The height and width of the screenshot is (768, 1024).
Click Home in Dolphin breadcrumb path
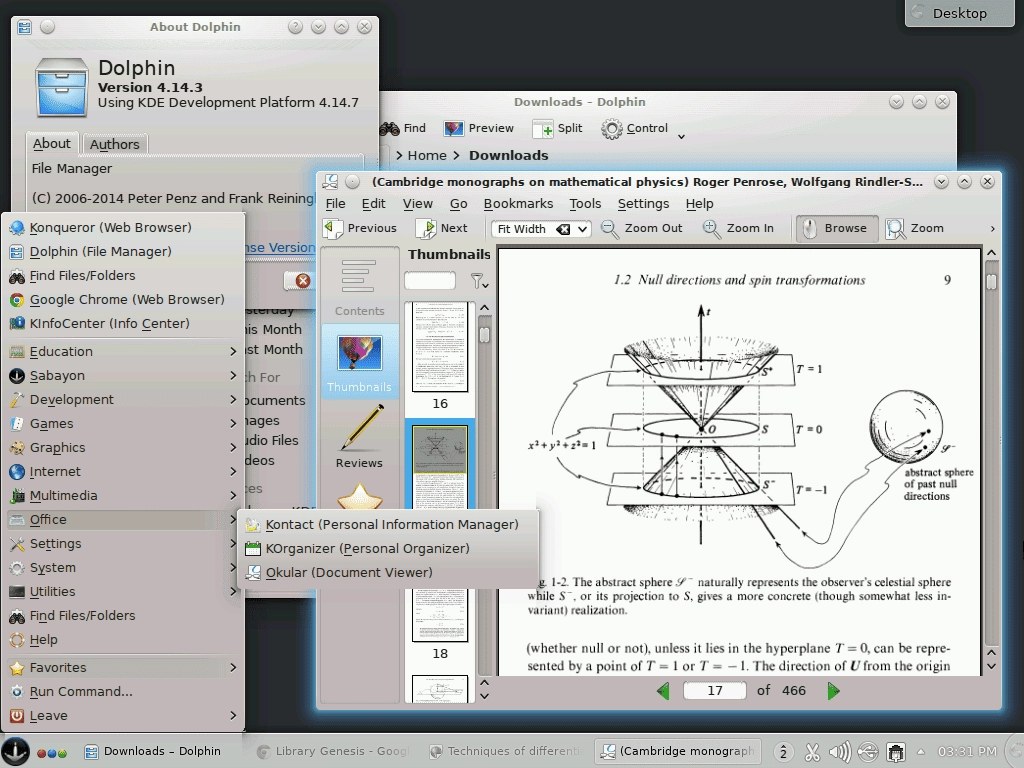(x=427, y=155)
